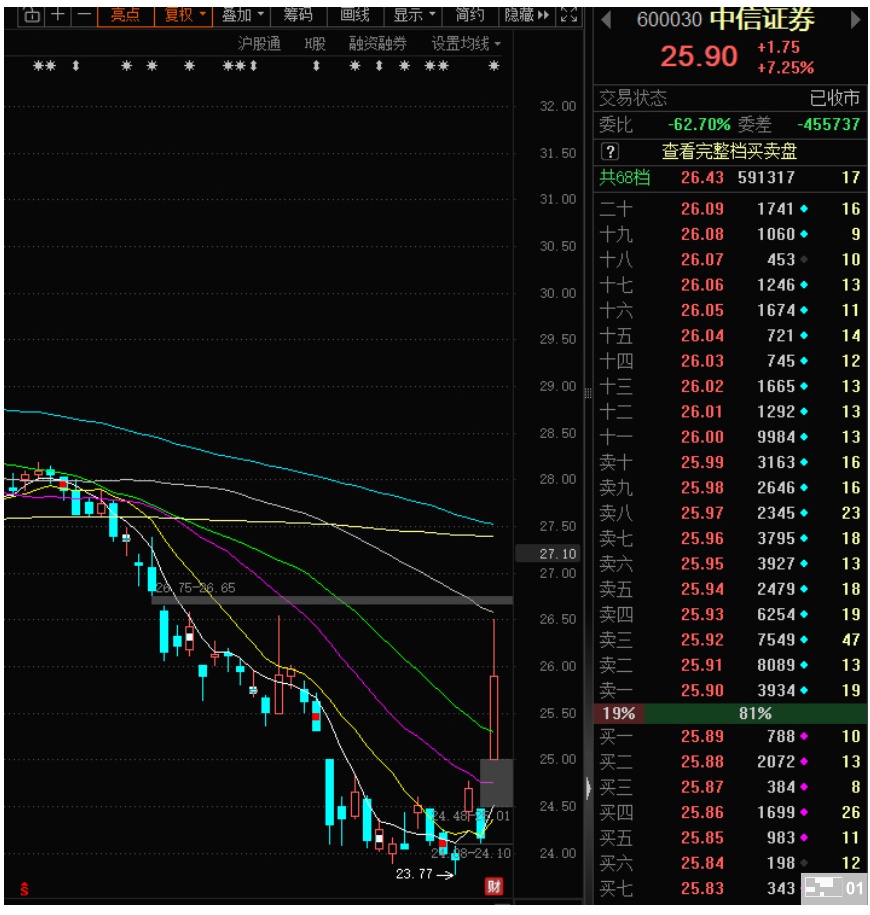Toggle the 亮点 highlight button

click(125, 15)
